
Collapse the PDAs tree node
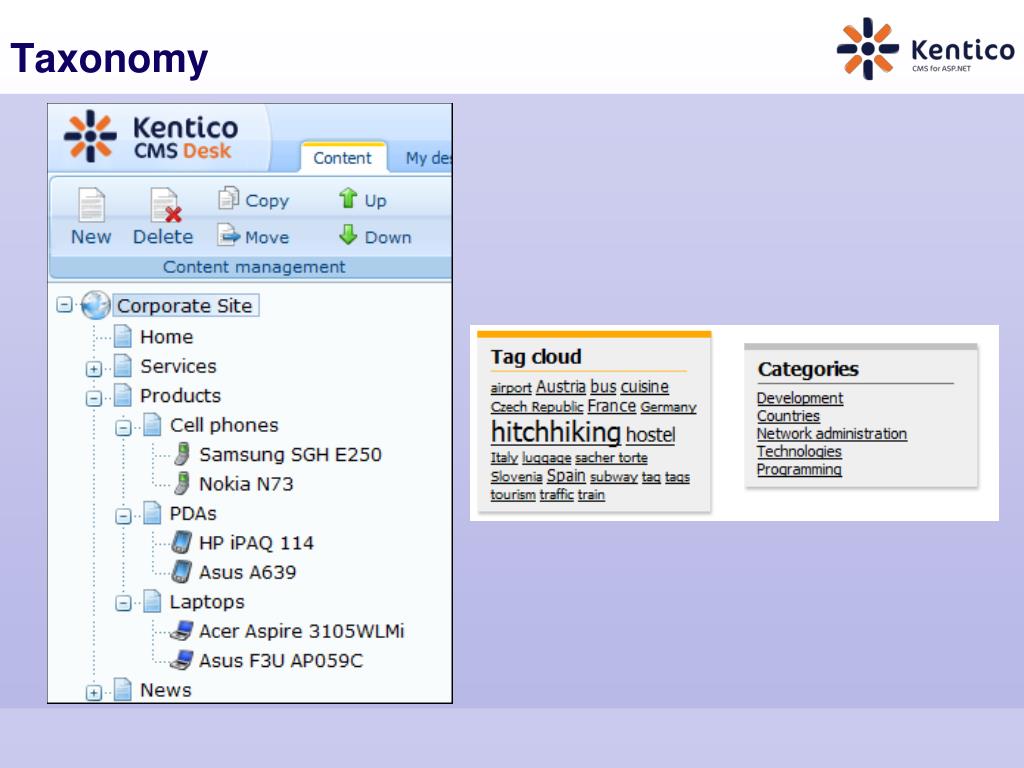point(123,516)
